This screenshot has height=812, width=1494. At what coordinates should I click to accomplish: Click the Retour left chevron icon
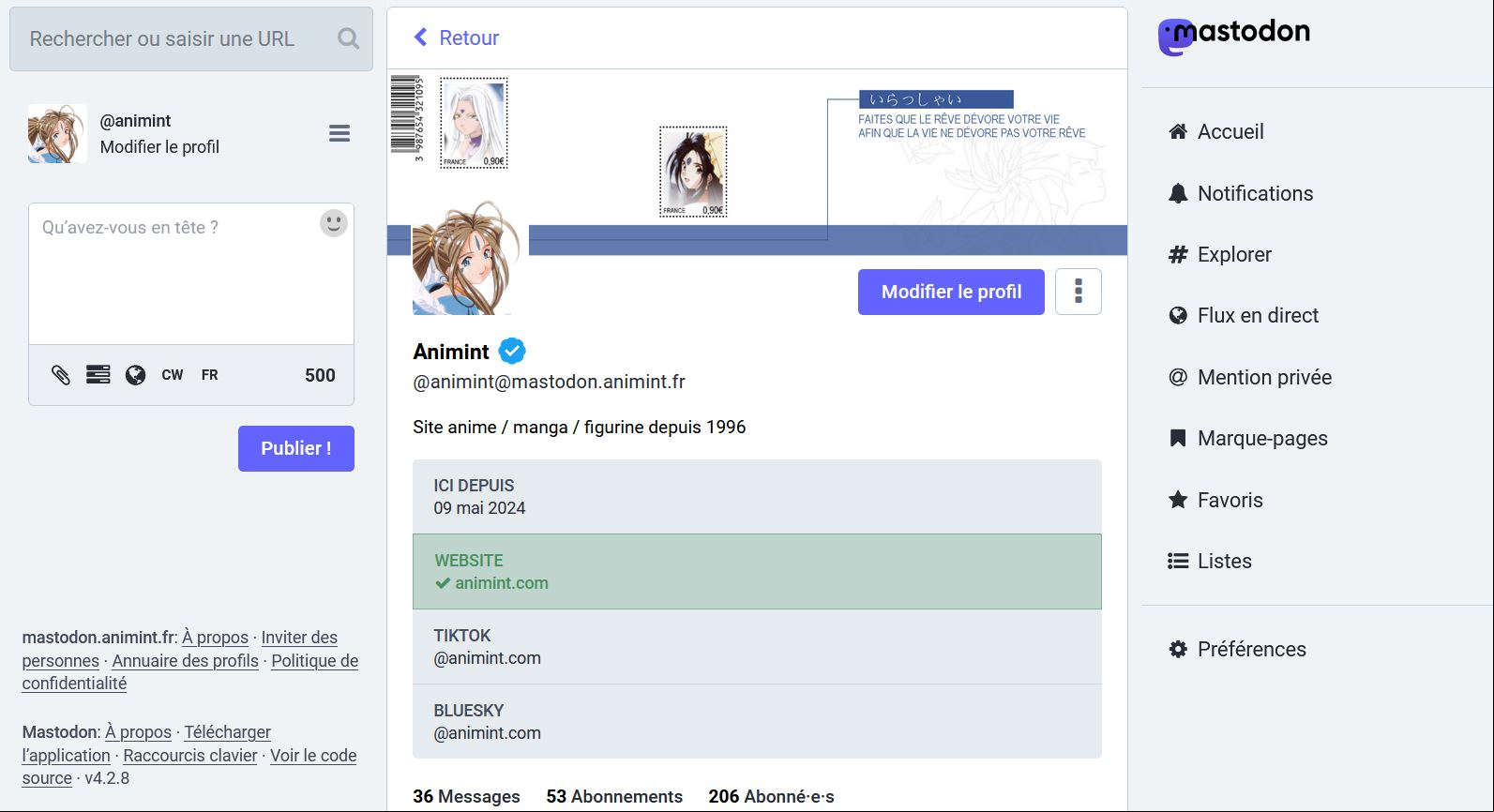[420, 38]
